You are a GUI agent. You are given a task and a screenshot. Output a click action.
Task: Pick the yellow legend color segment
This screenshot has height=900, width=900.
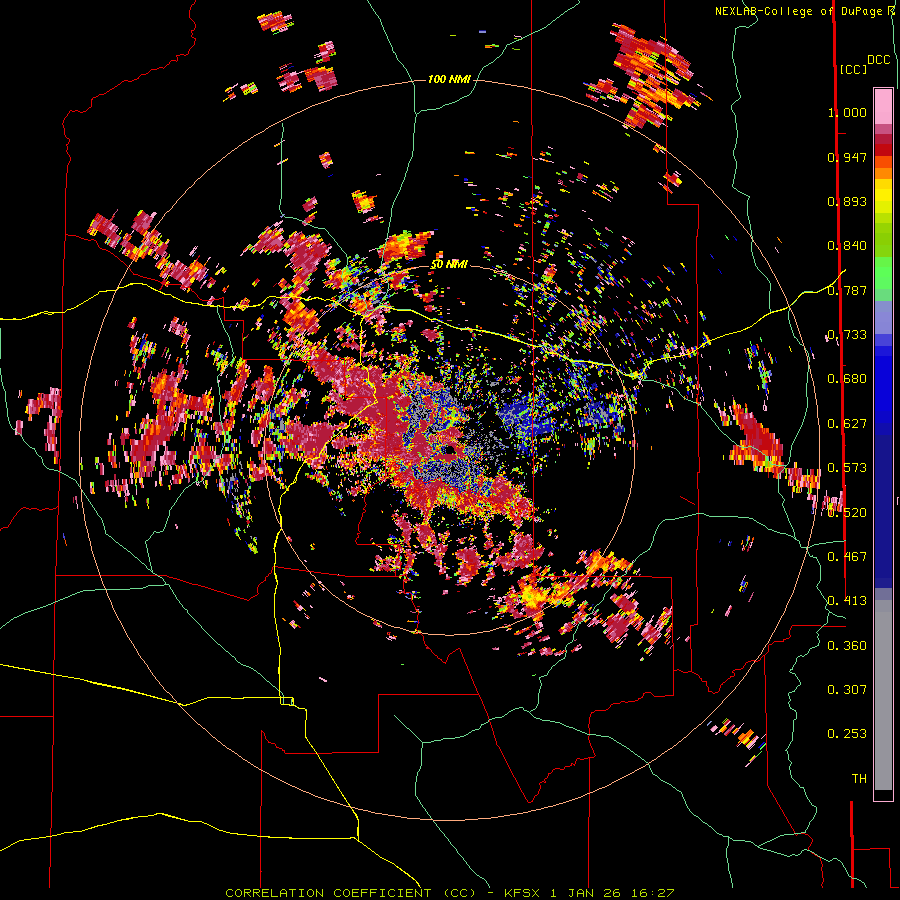(x=883, y=197)
